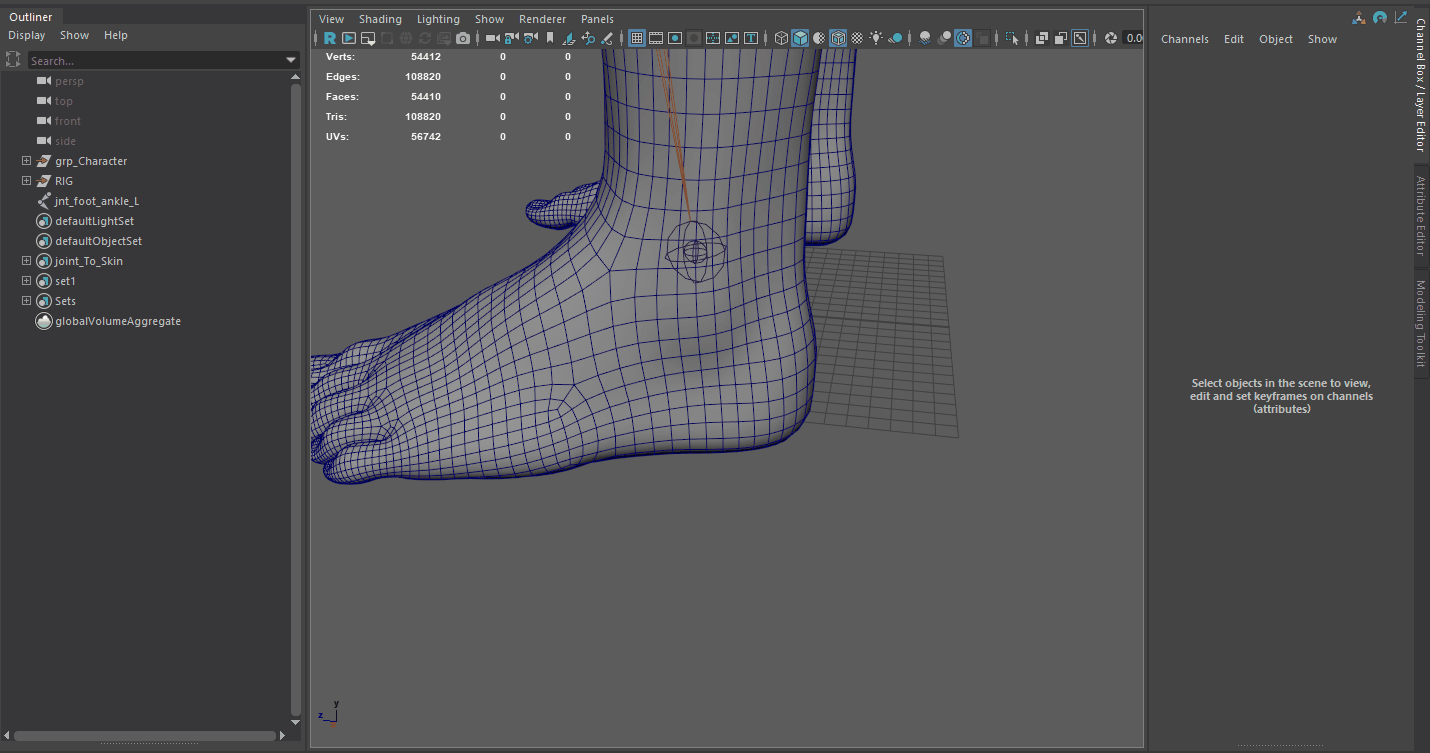Click the viewport snapshot camera icon
The width and height of the screenshot is (1430, 753).
click(463, 37)
